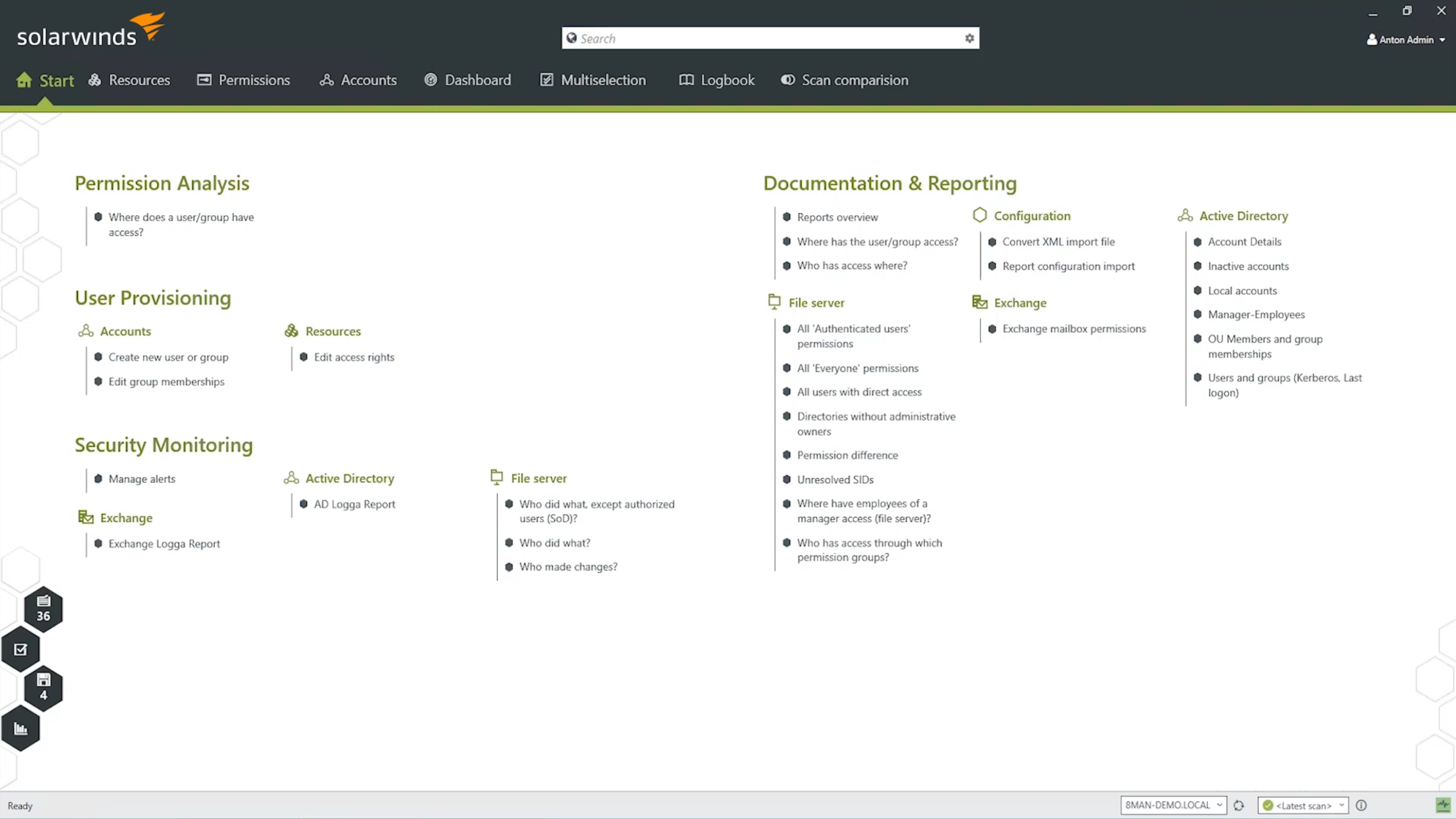The image size is (1456, 819).
Task: Open 'Local accounts' report
Action: pyautogui.click(x=1242, y=290)
